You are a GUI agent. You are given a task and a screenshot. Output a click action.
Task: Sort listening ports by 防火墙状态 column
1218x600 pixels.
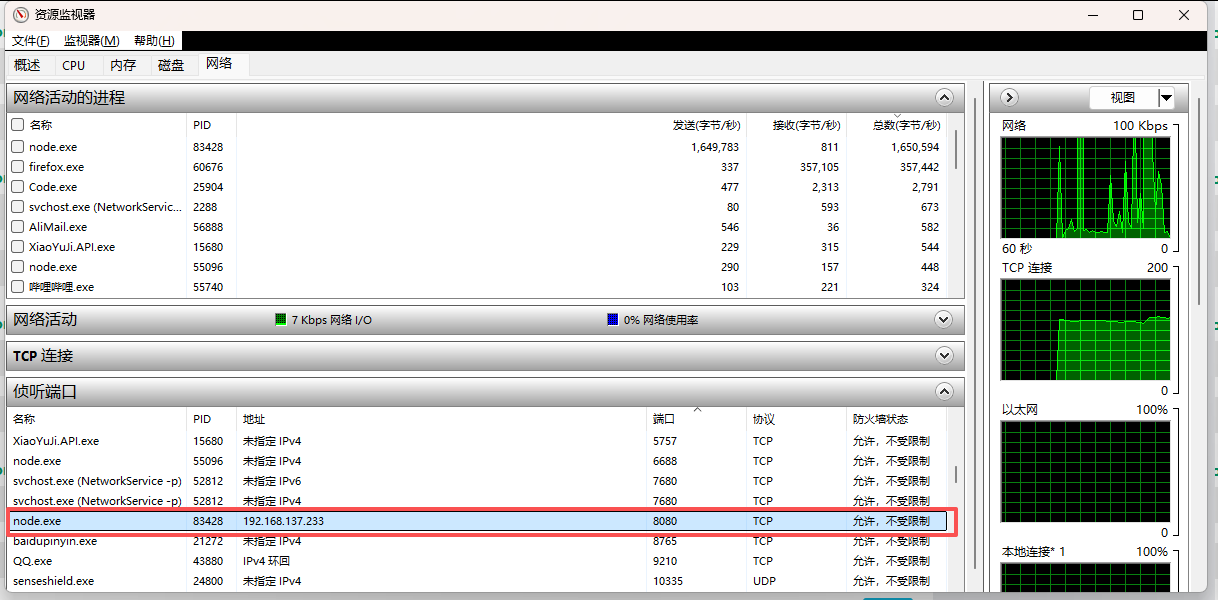coord(880,419)
